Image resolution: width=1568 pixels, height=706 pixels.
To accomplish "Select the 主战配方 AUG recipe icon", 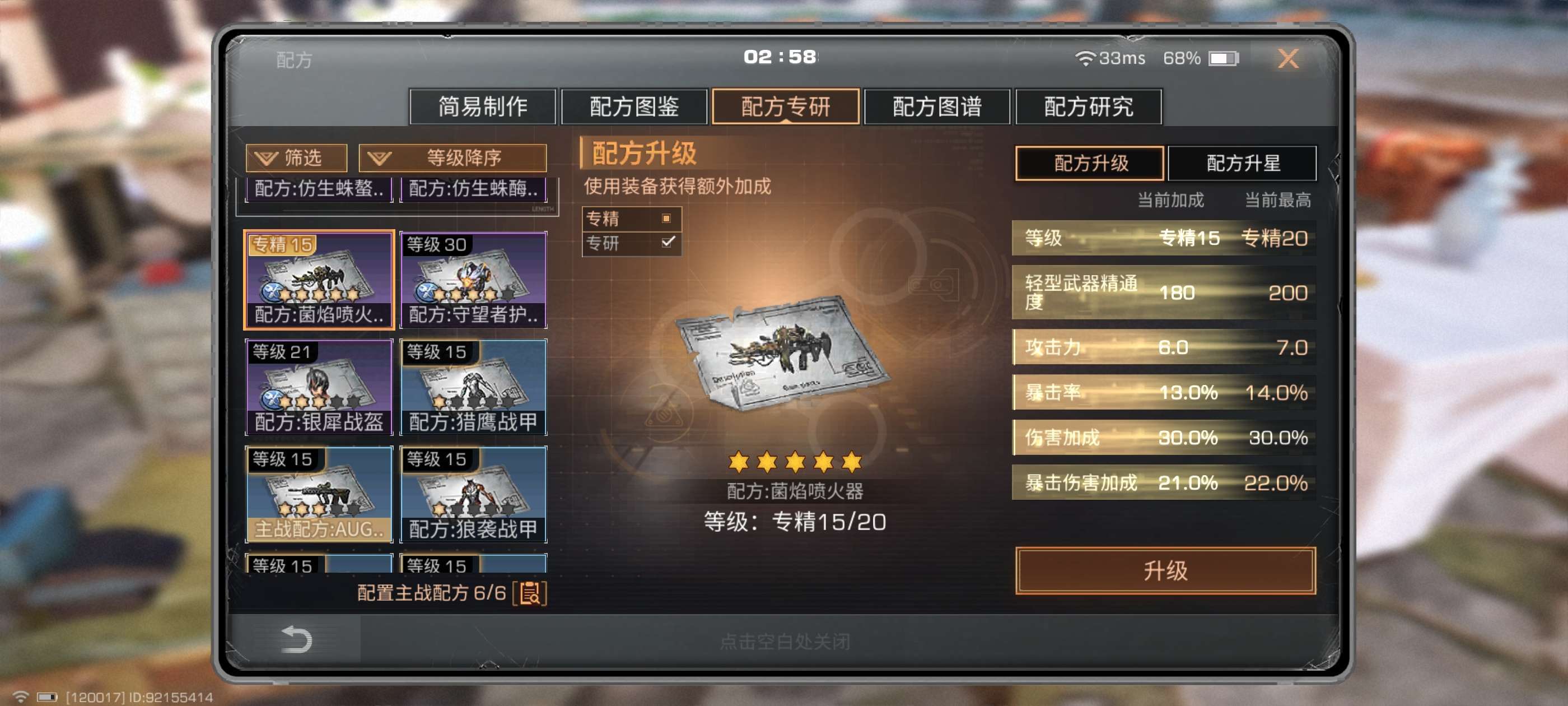I will pos(319,494).
